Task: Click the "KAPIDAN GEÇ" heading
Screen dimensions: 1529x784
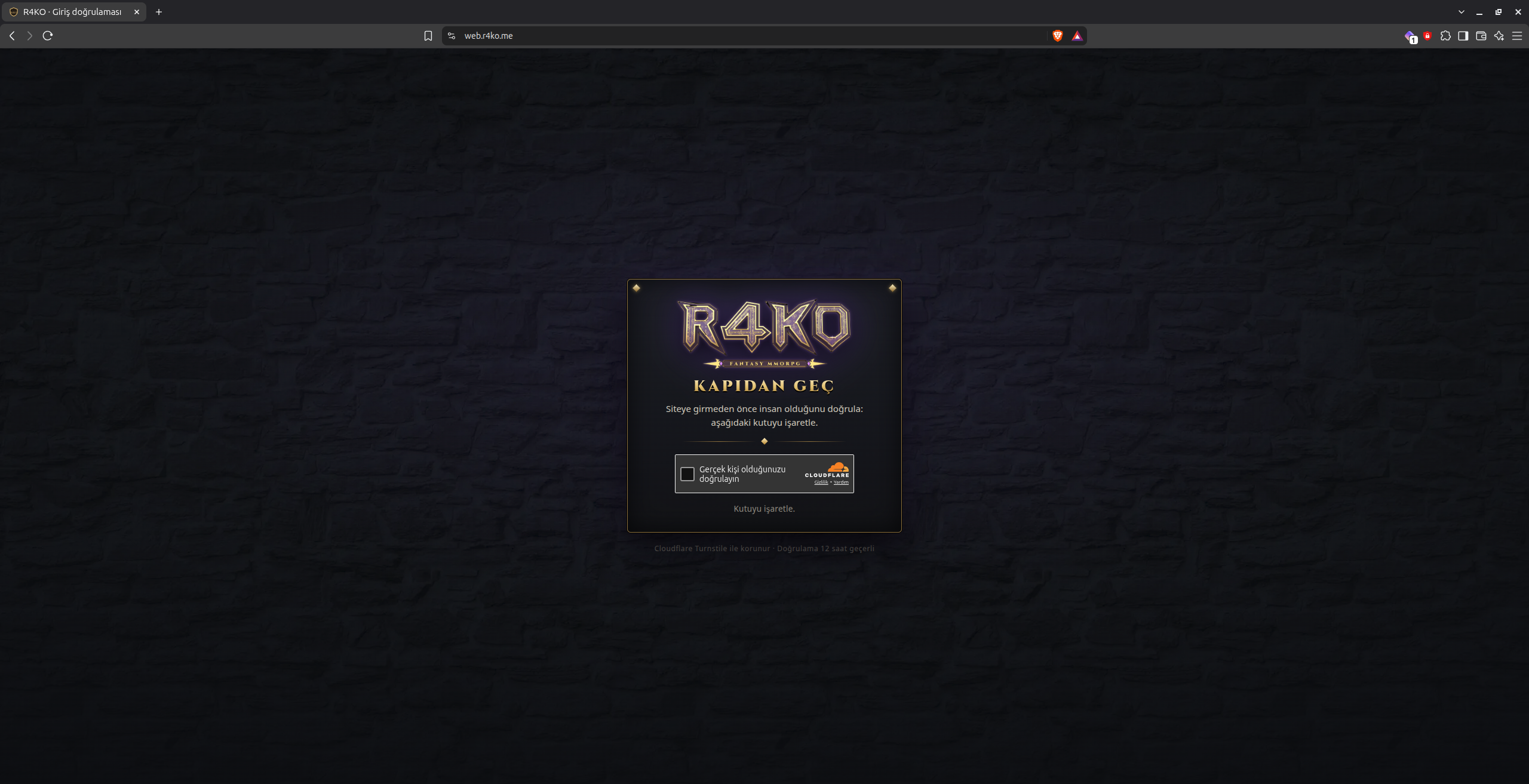Action: [x=764, y=386]
